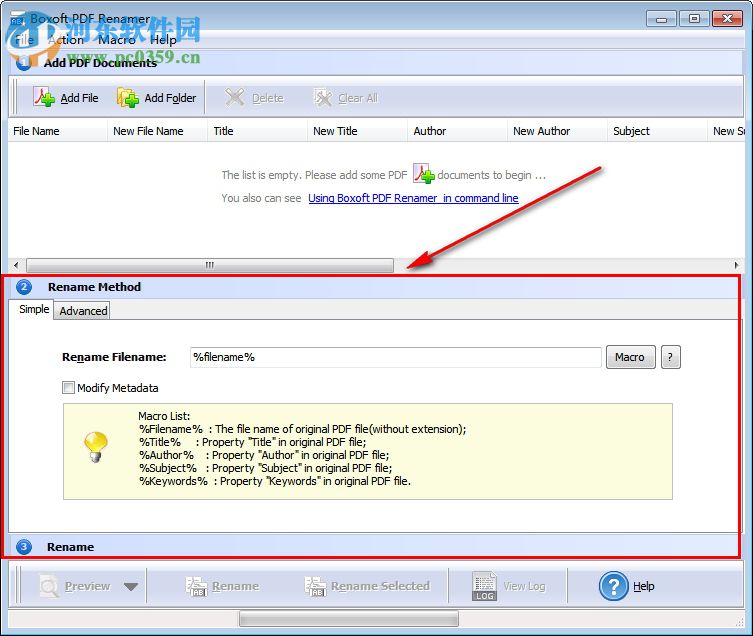Click the New Title column header
753x636 pixels.
pyautogui.click(x=357, y=131)
